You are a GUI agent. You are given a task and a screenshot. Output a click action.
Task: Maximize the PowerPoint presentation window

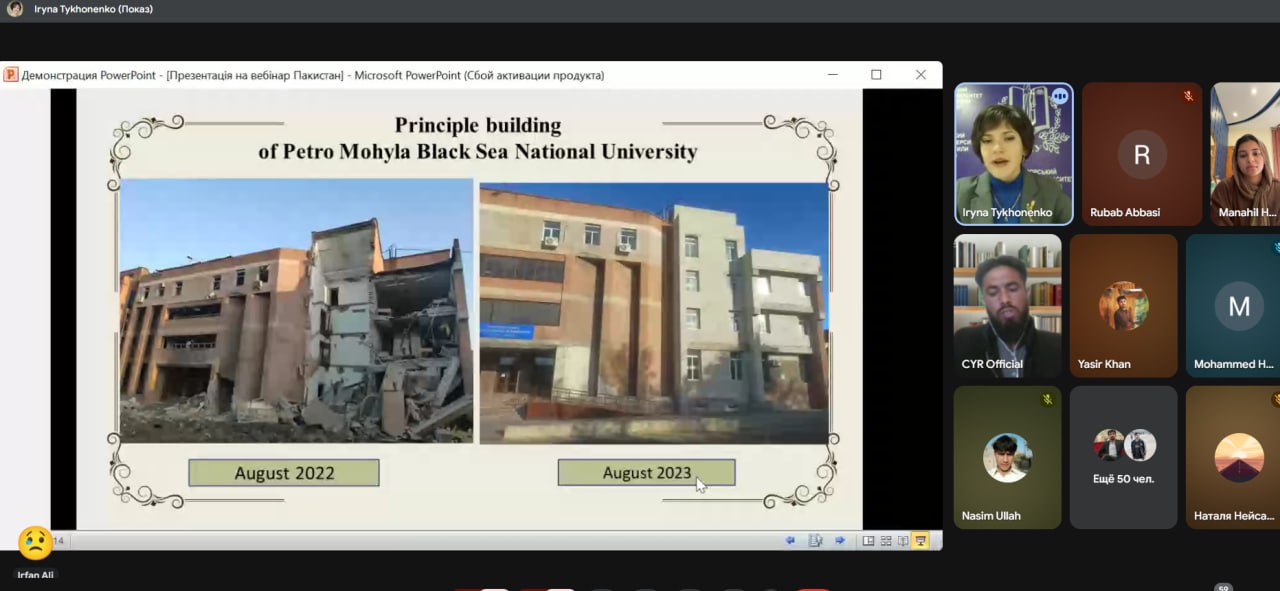click(876, 75)
